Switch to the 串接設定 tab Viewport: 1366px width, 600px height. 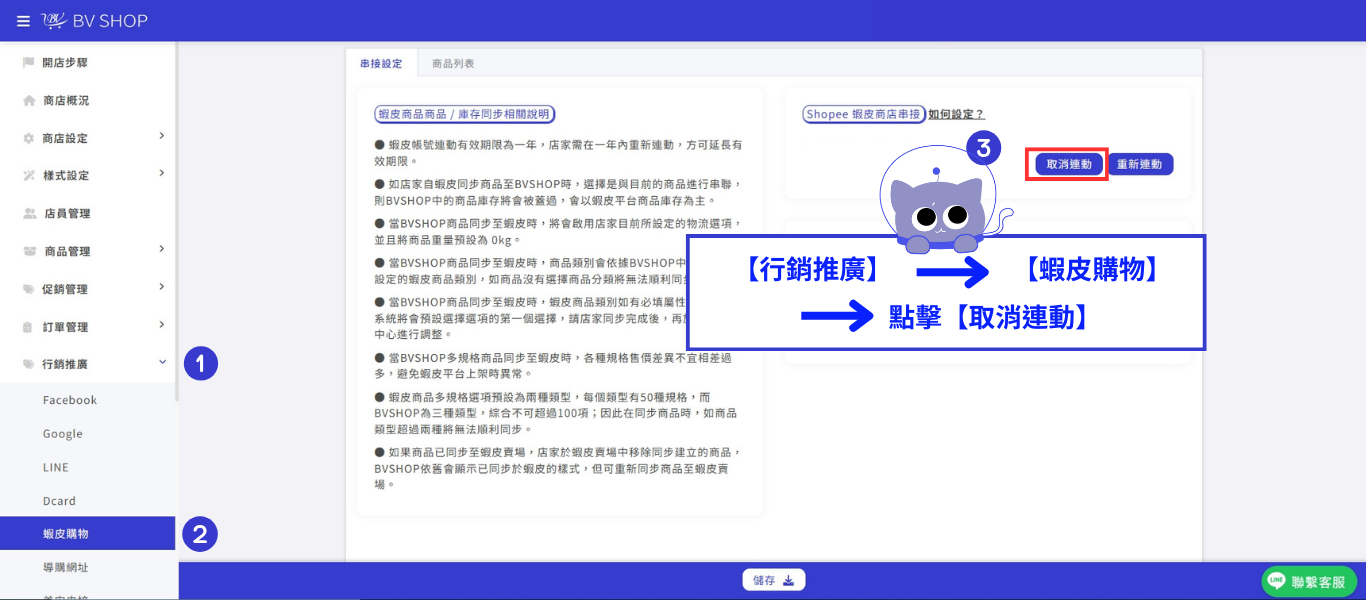point(381,64)
